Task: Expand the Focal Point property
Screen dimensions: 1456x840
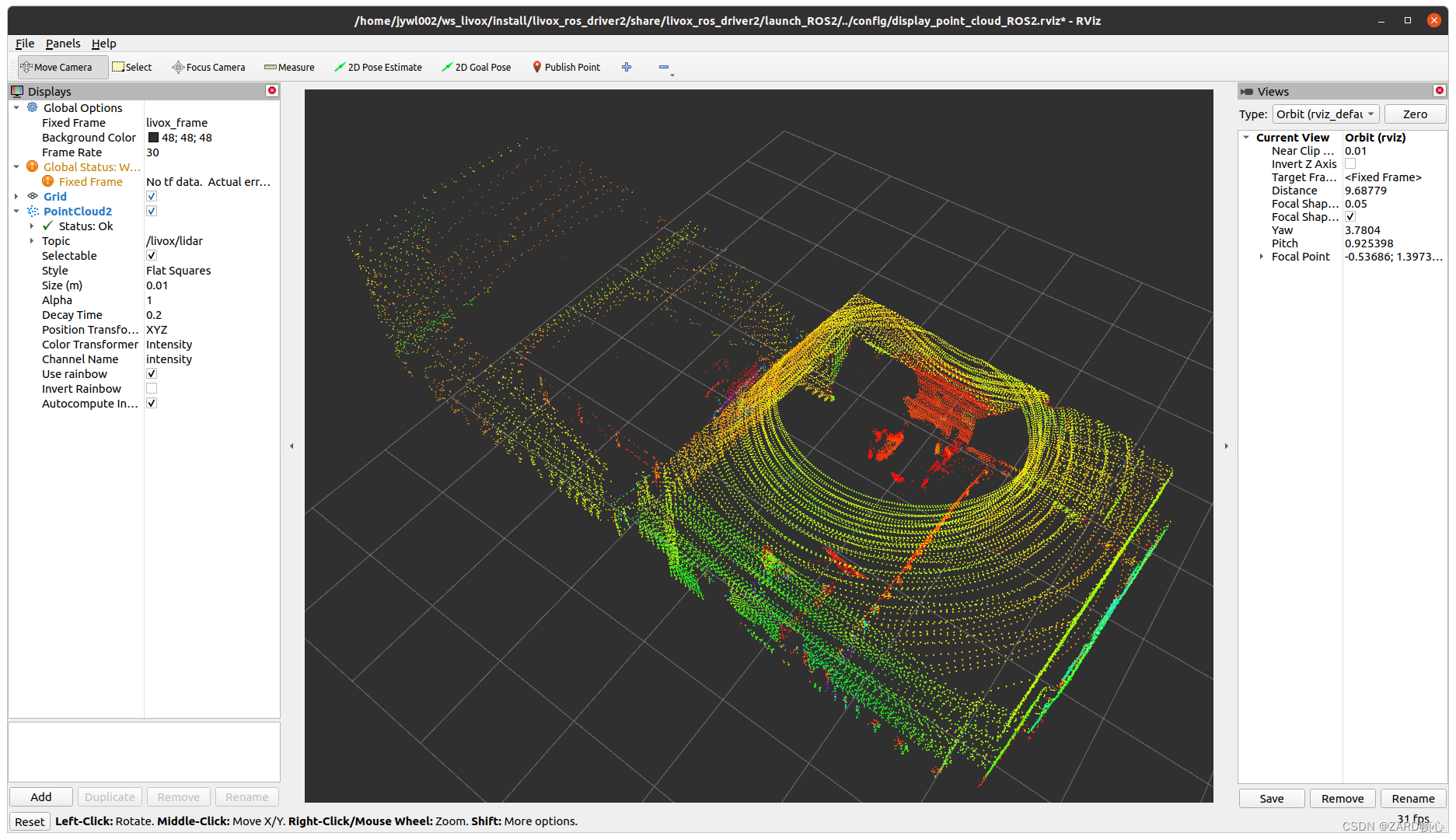Action: (x=1261, y=257)
